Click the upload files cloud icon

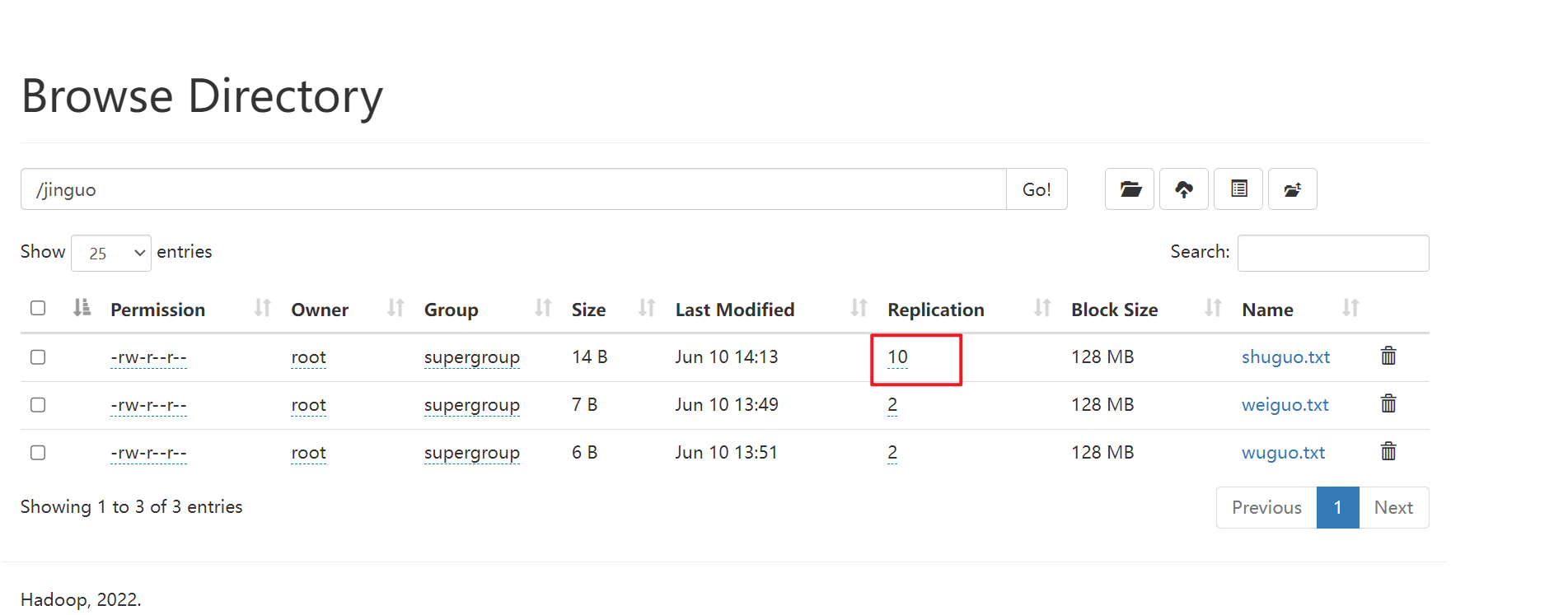coord(1184,189)
